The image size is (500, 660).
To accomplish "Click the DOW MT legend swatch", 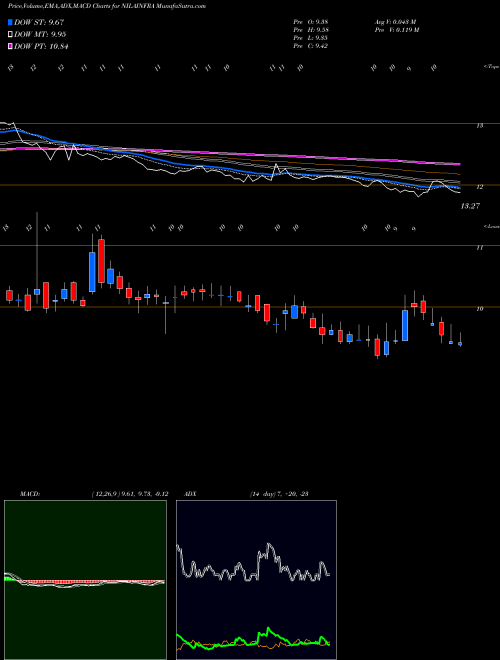I will click(x=10, y=35).
